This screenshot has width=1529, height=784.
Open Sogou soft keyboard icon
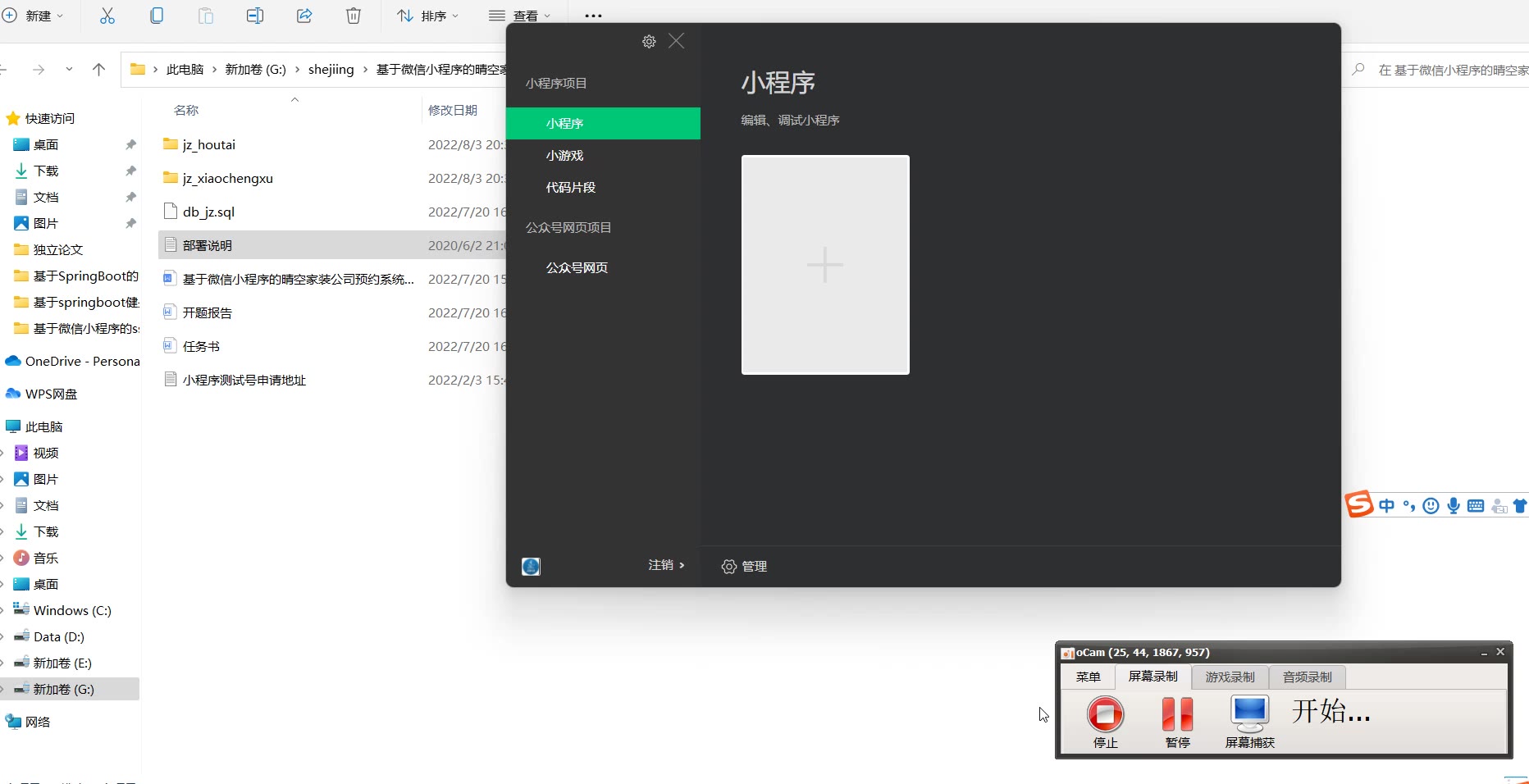click(1476, 506)
